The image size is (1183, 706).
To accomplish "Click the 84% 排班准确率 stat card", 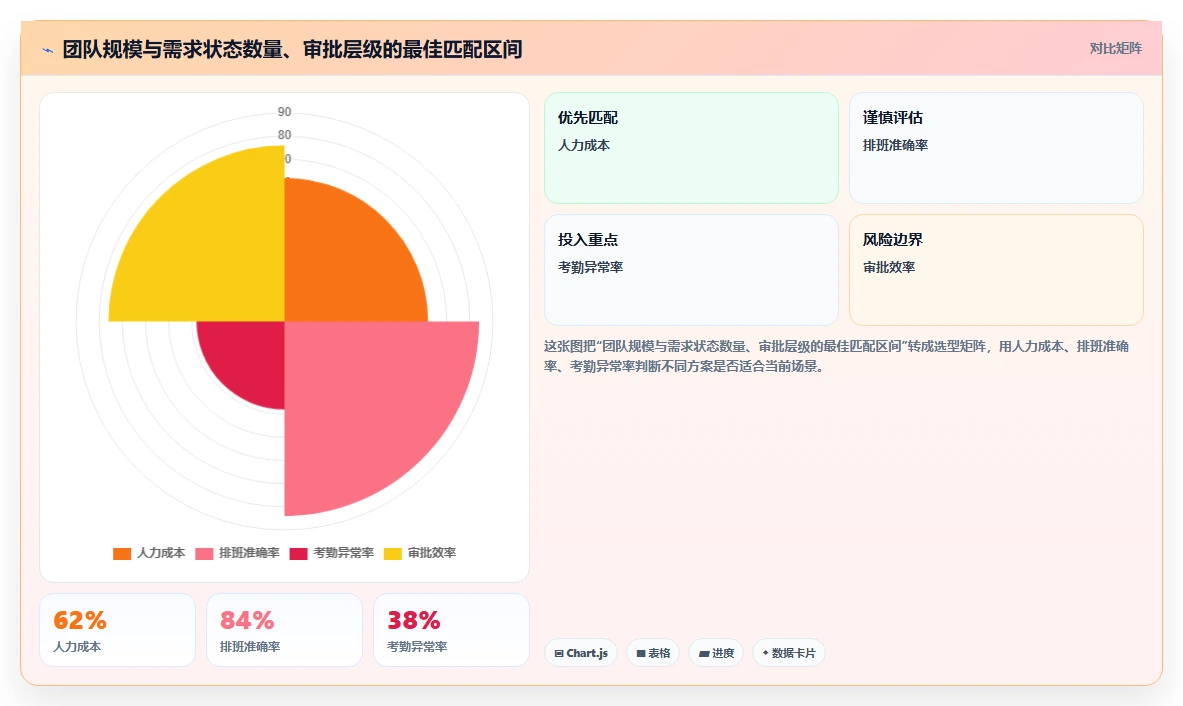I will tap(284, 630).
